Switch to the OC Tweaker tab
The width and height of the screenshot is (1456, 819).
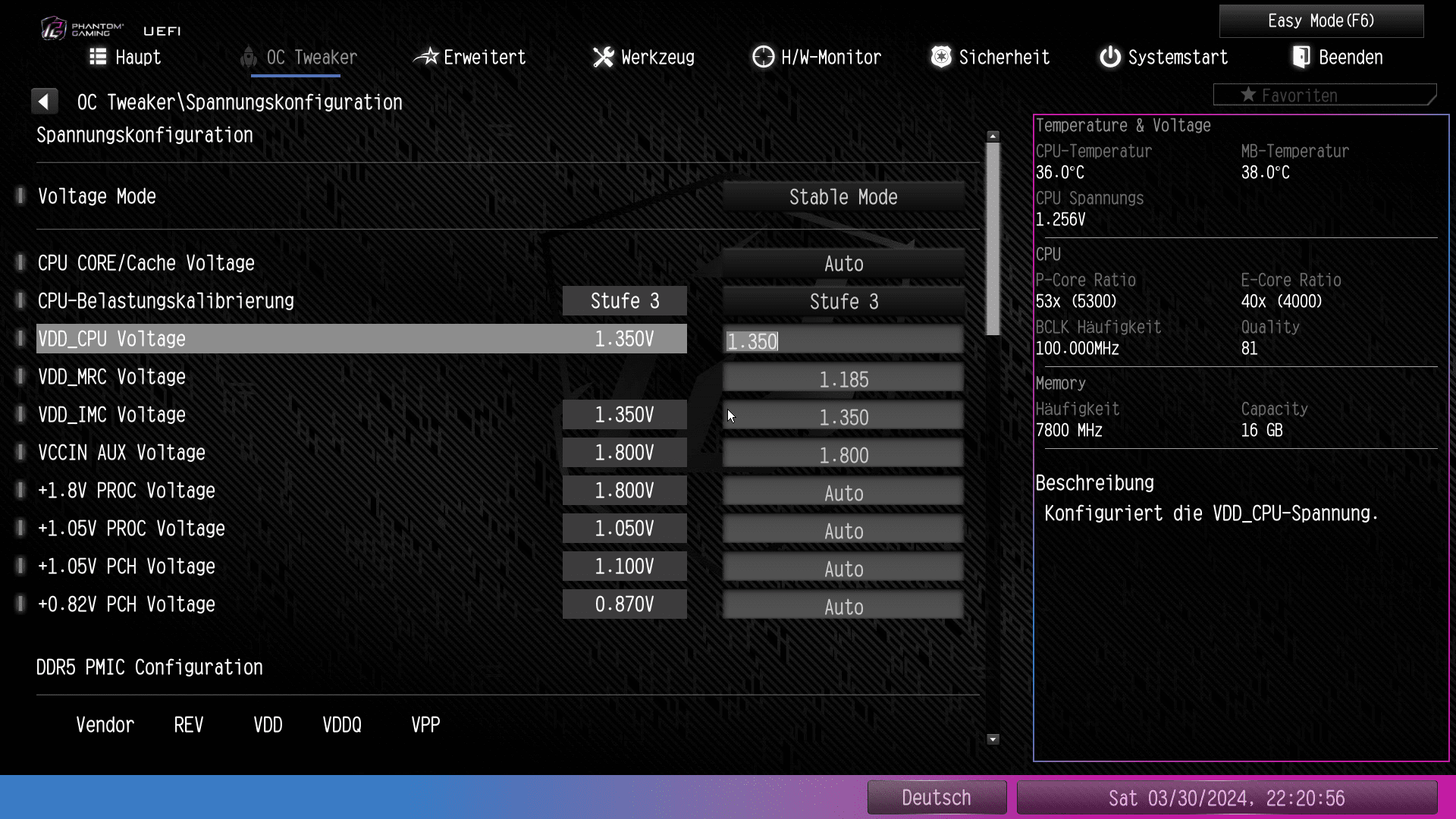pyautogui.click(x=311, y=58)
